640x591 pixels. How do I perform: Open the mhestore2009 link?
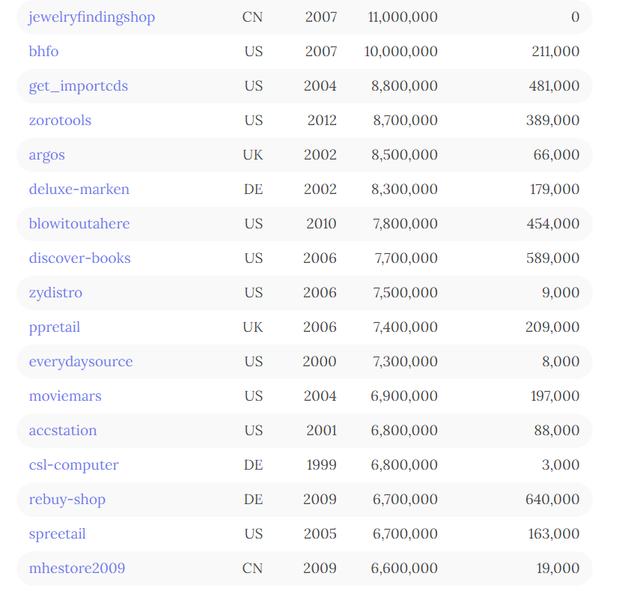(77, 569)
